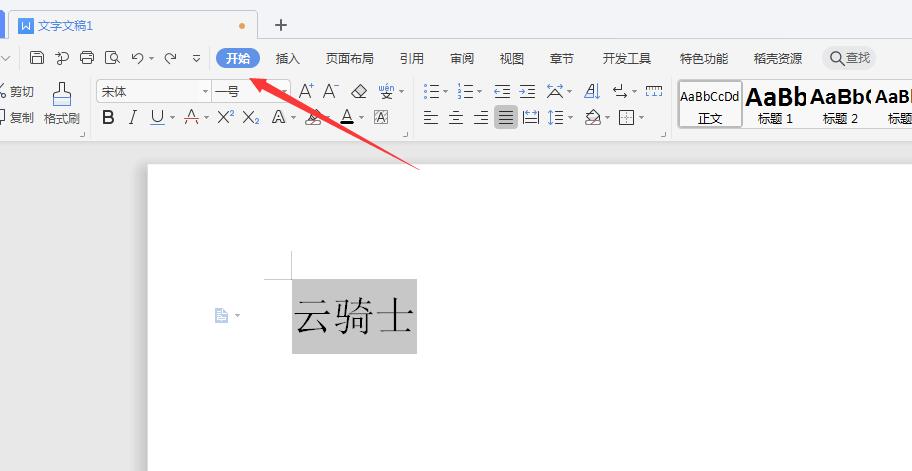The height and width of the screenshot is (471, 912).
Task: Toggle Justify alignment
Action: (x=505, y=117)
